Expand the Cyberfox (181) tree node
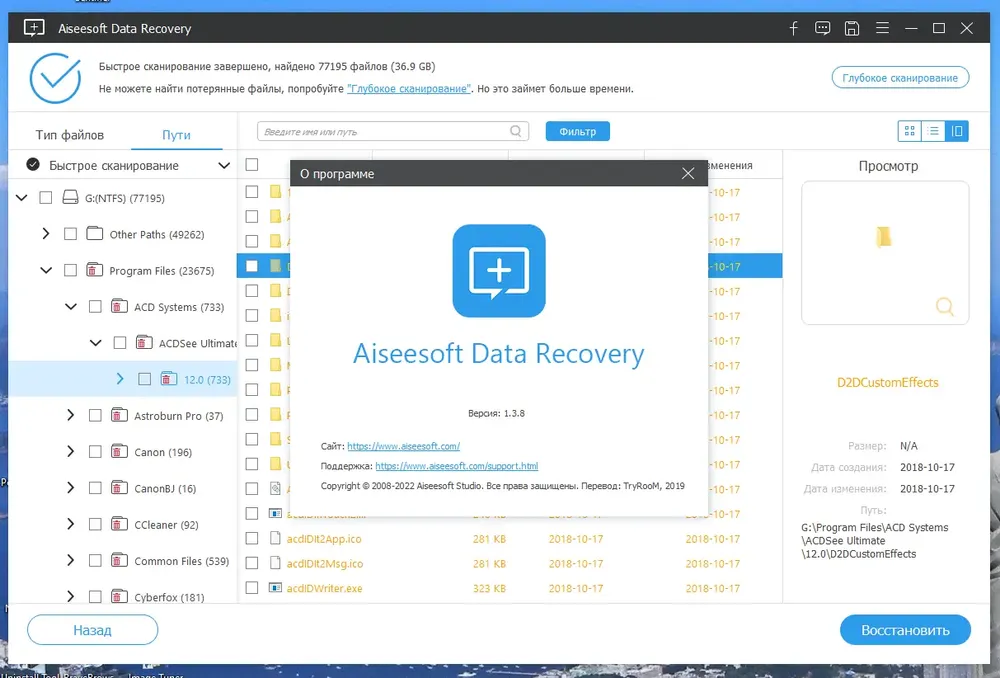This screenshot has width=1000, height=678. coord(71,597)
